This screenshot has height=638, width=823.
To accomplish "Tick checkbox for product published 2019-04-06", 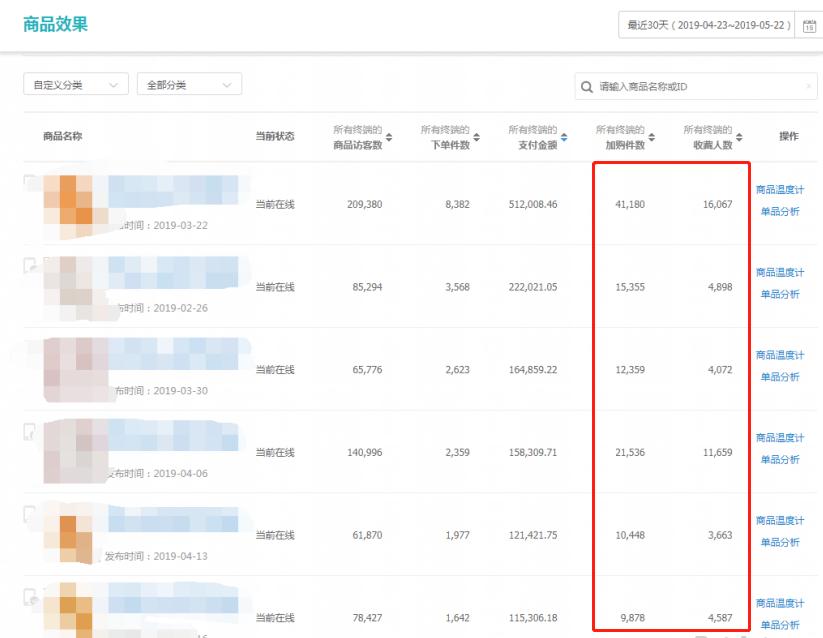I will point(30,431).
